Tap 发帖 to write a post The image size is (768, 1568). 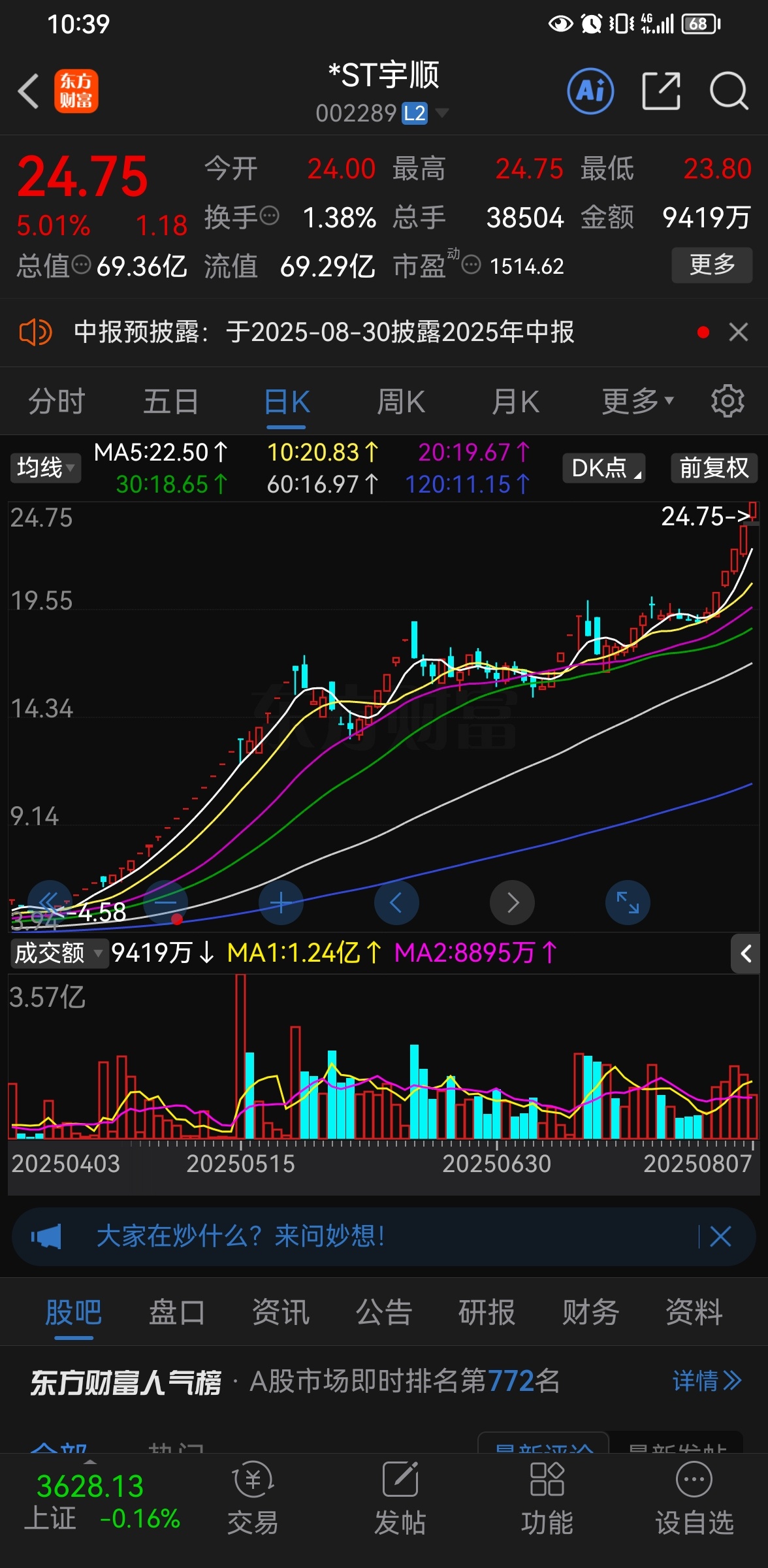click(x=400, y=1498)
